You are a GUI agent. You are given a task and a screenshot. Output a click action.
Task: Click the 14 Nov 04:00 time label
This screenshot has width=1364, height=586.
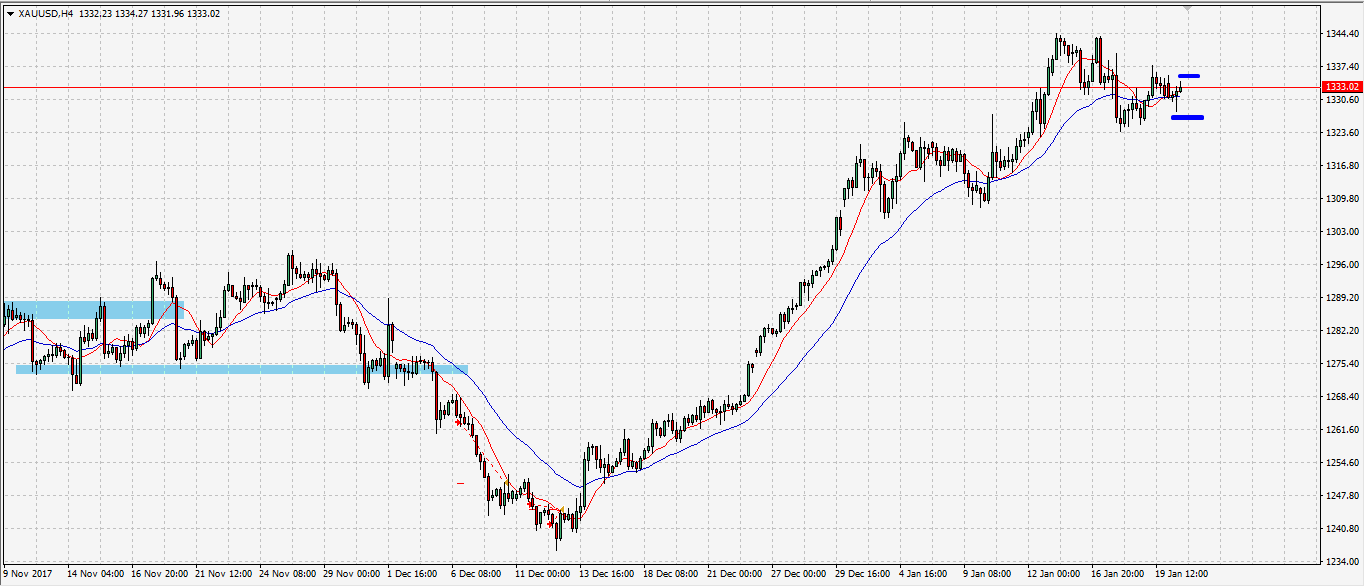tap(96, 575)
